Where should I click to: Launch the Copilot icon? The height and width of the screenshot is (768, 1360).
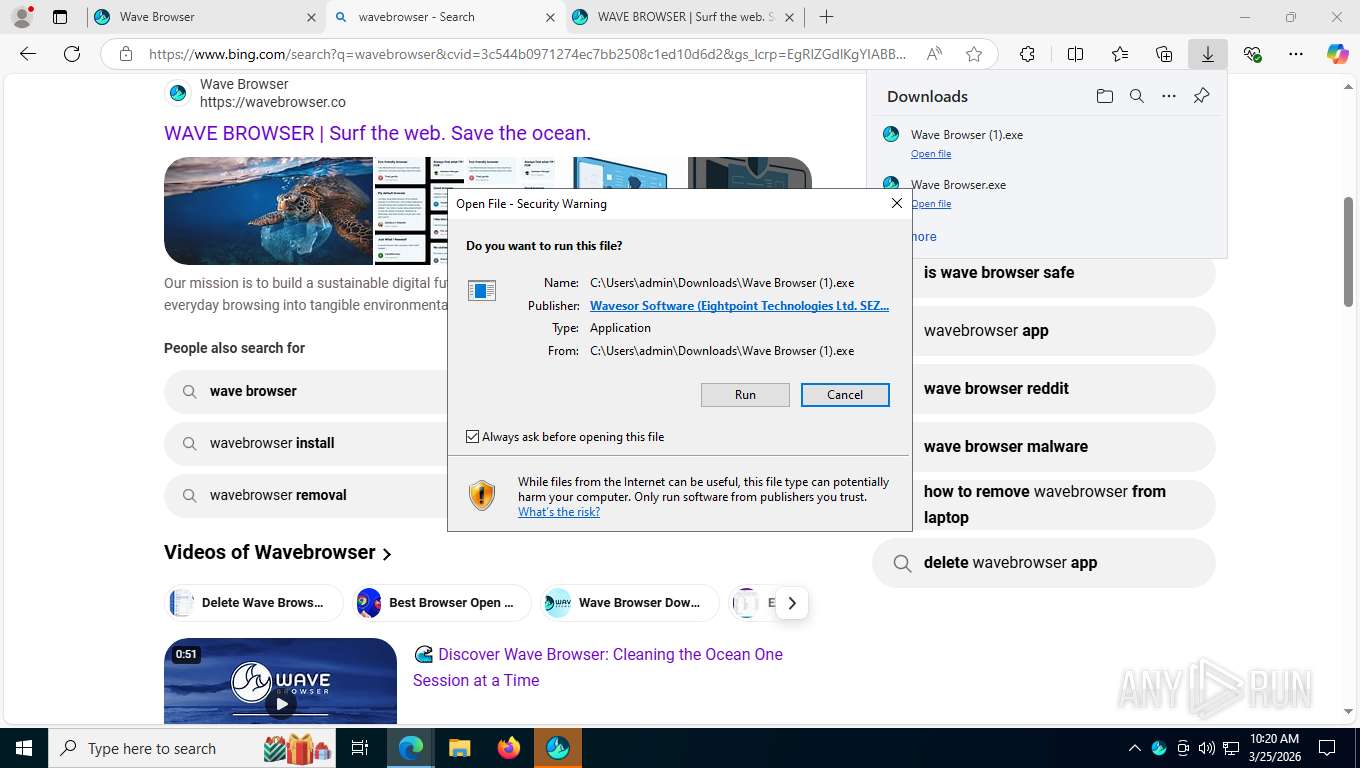[1337, 54]
